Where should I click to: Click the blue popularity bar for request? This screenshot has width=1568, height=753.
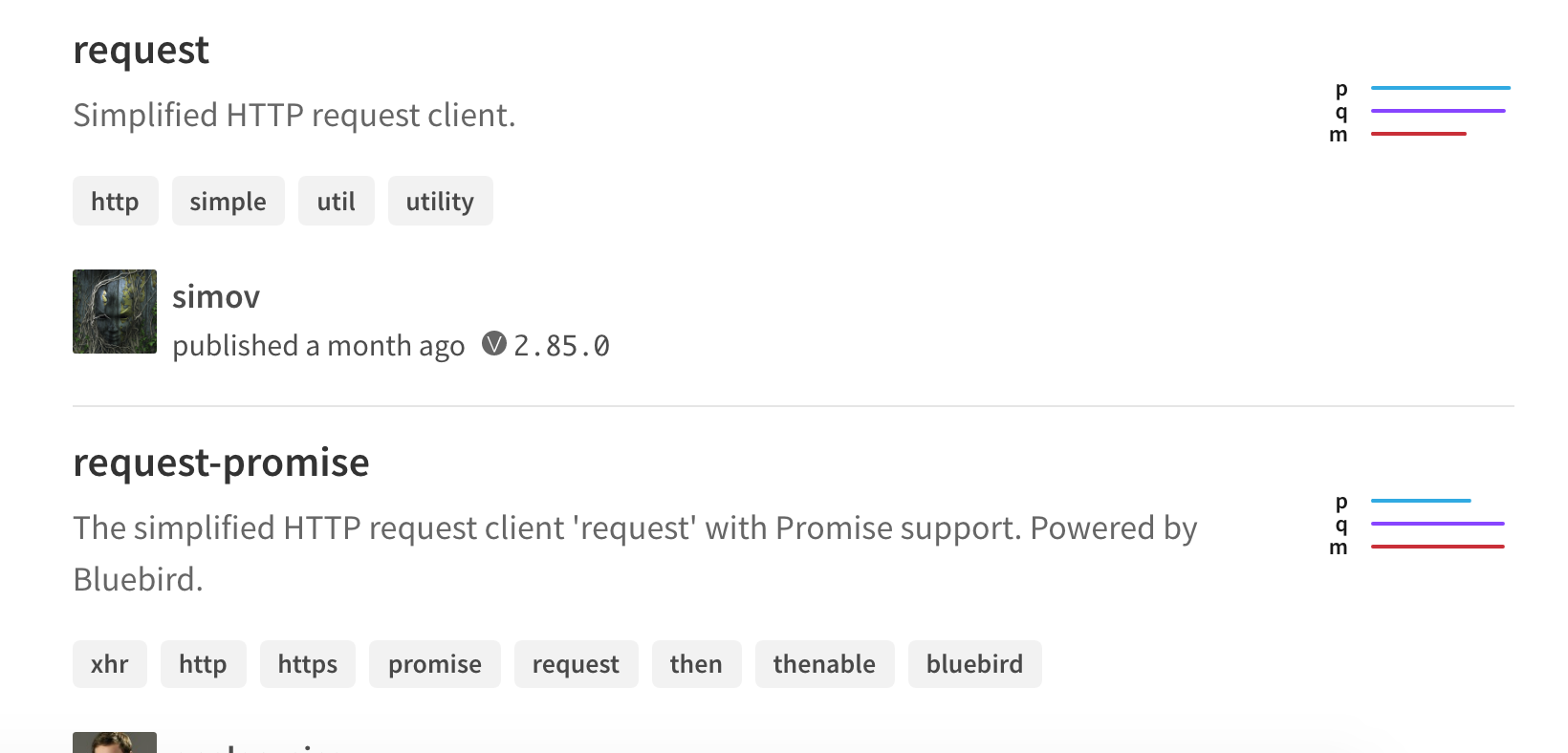[1440, 88]
